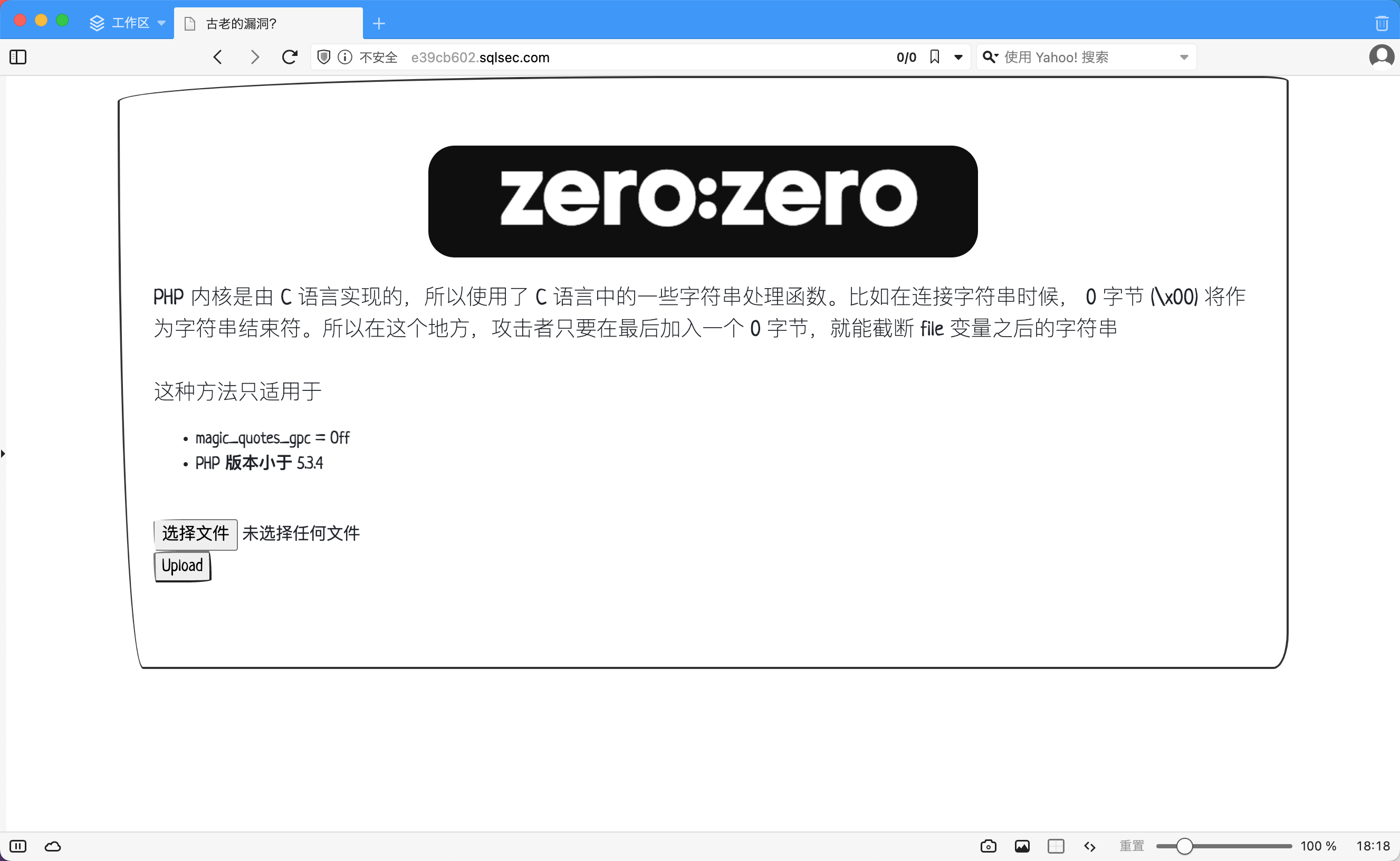Click the 100 % zoom level
The image size is (1400, 861).
[x=1318, y=846]
